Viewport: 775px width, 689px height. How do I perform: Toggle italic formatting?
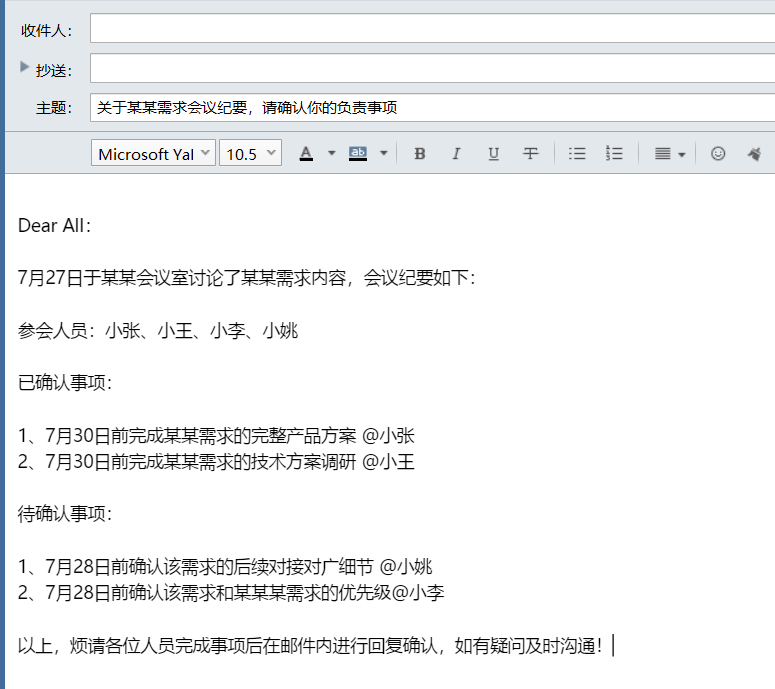(x=456, y=154)
